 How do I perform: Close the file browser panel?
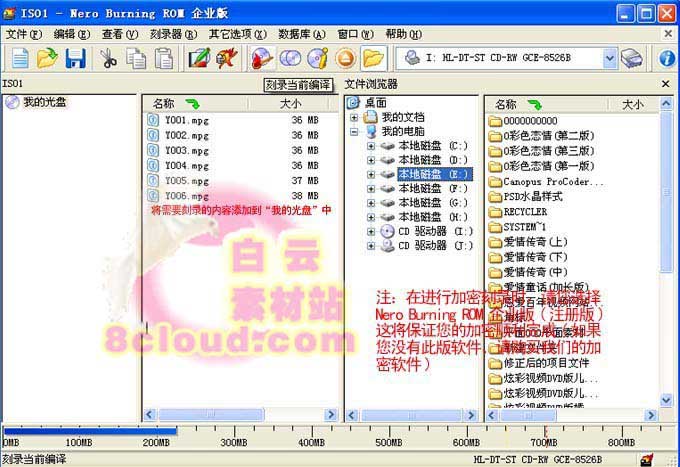tap(666, 84)
